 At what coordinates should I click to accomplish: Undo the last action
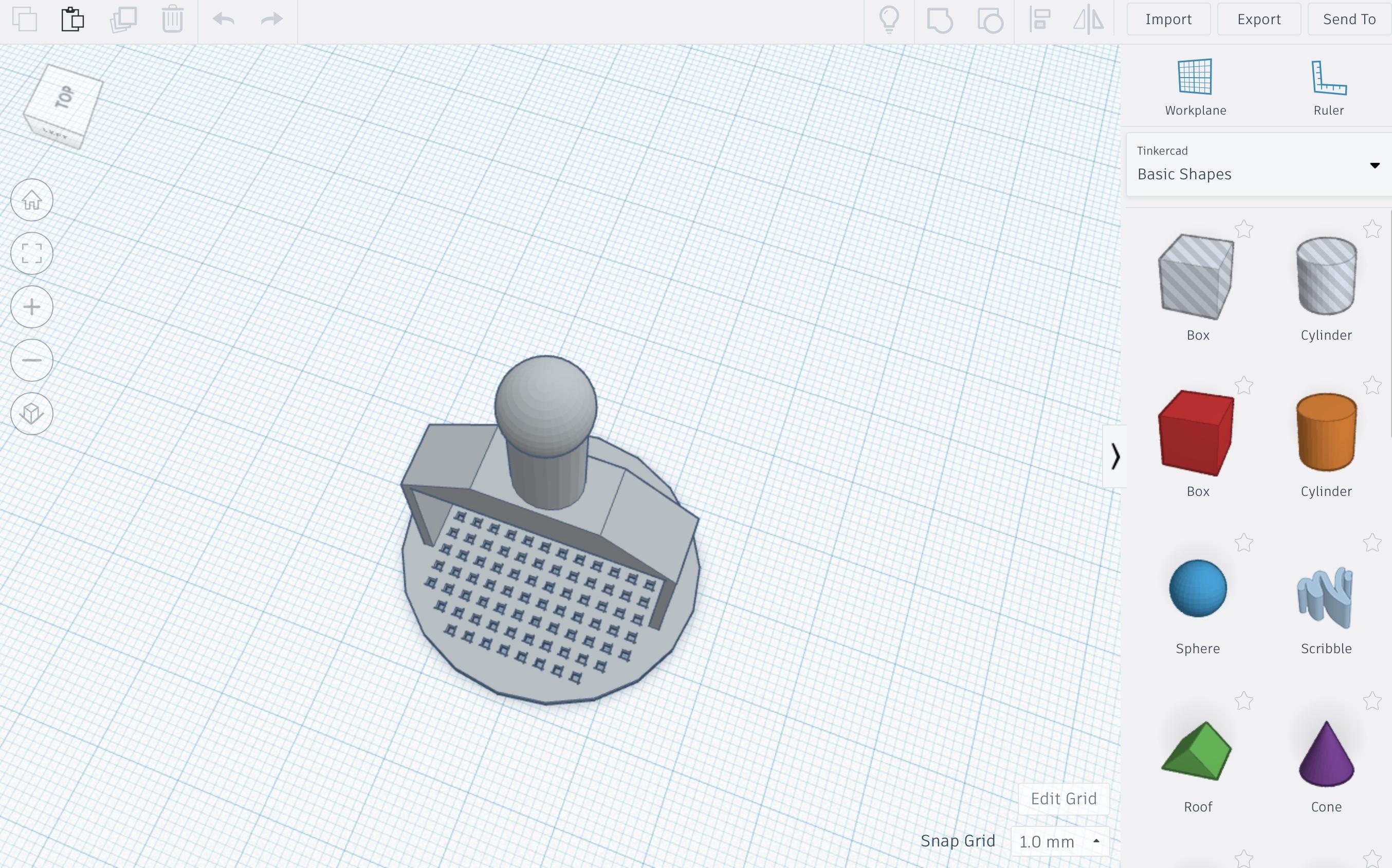point(223,19)
